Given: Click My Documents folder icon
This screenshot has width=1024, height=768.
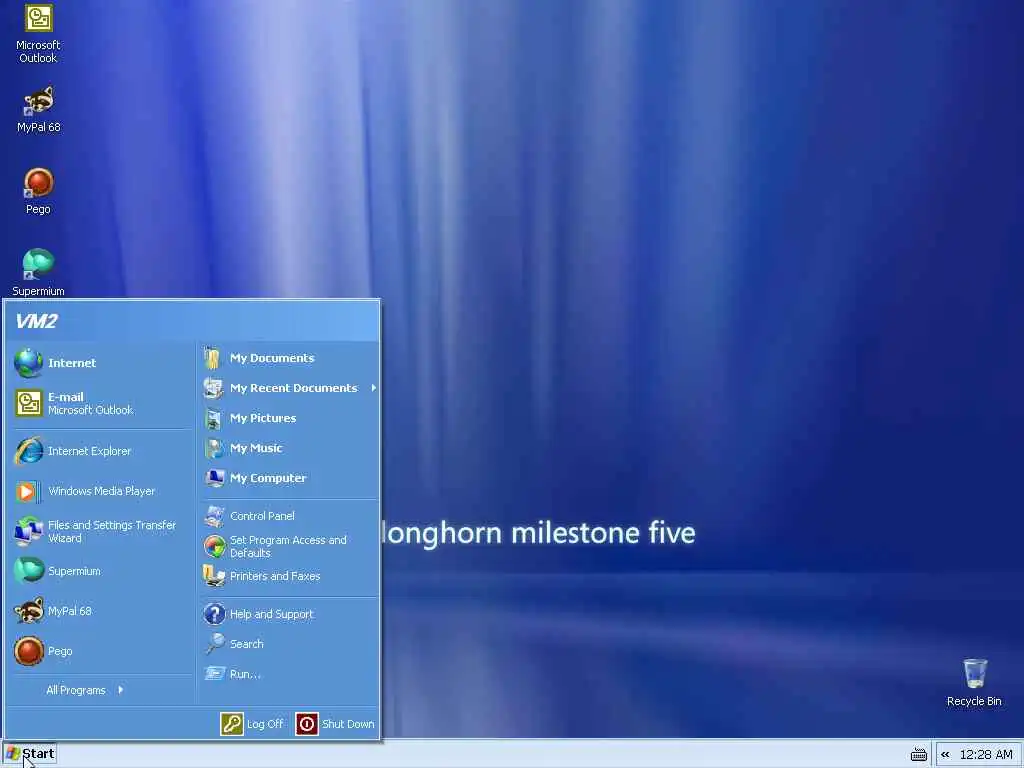Looking at the screenshot, I should 213,359.
